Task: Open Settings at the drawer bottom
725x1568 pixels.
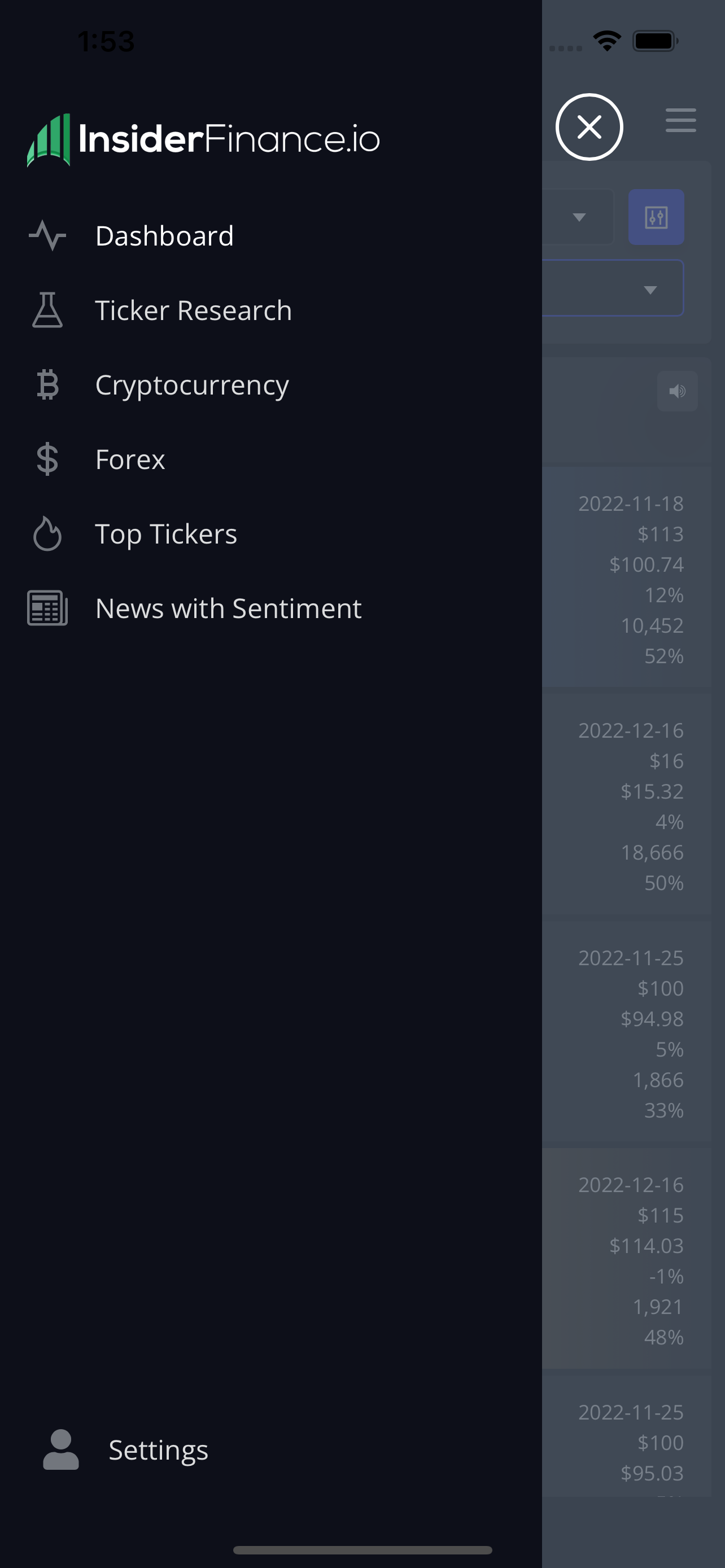Action: pyautogui.click(x=158, y=1449)
